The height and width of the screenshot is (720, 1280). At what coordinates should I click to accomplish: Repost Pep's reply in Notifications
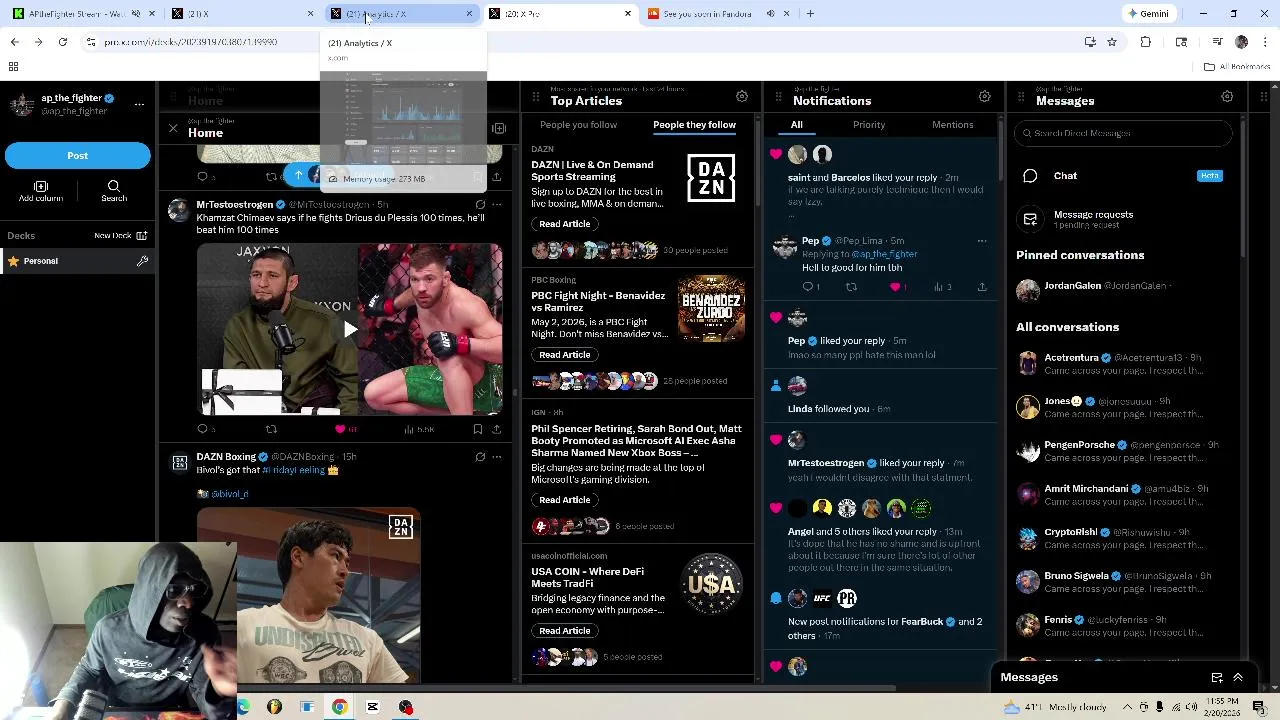coord(851,287)
